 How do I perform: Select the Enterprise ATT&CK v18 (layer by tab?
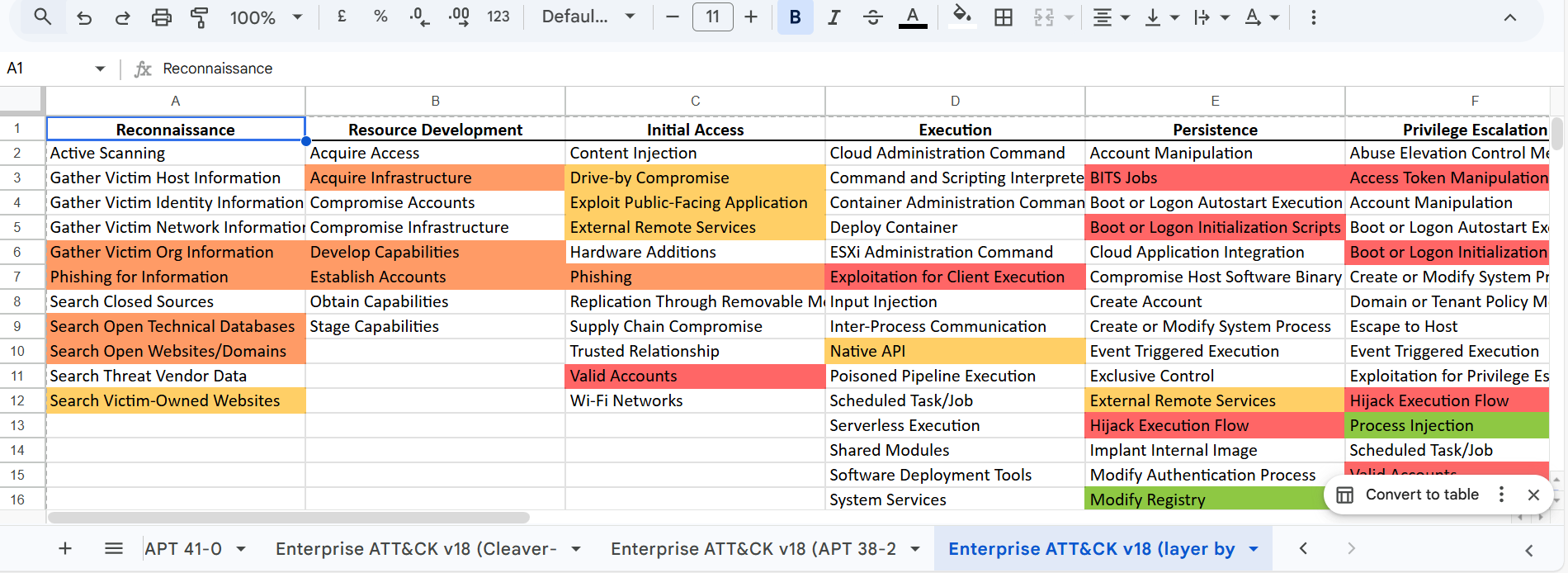click(1091, 549)
